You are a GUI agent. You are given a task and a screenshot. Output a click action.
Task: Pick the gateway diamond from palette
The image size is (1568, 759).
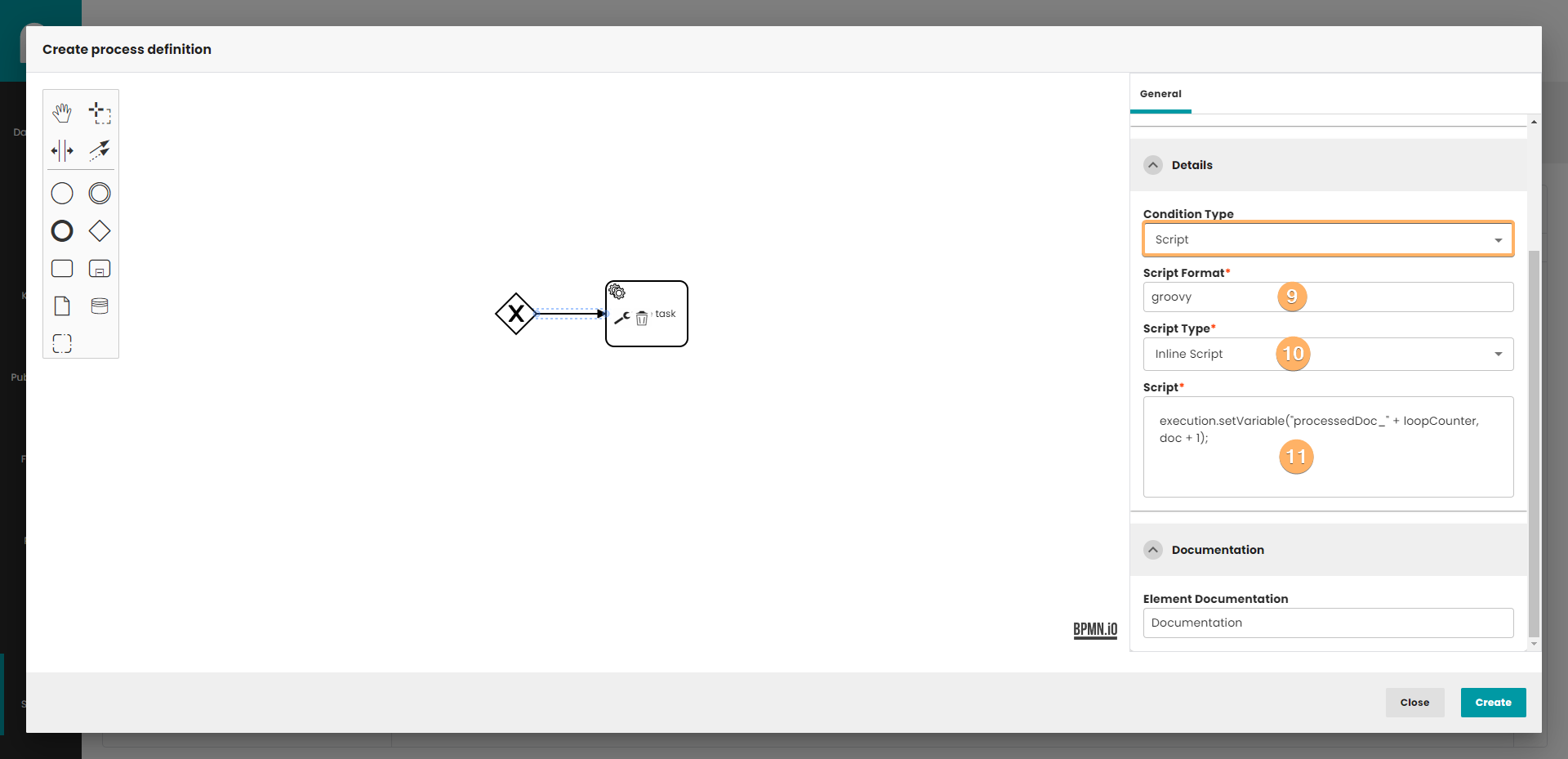pos(100,231)
